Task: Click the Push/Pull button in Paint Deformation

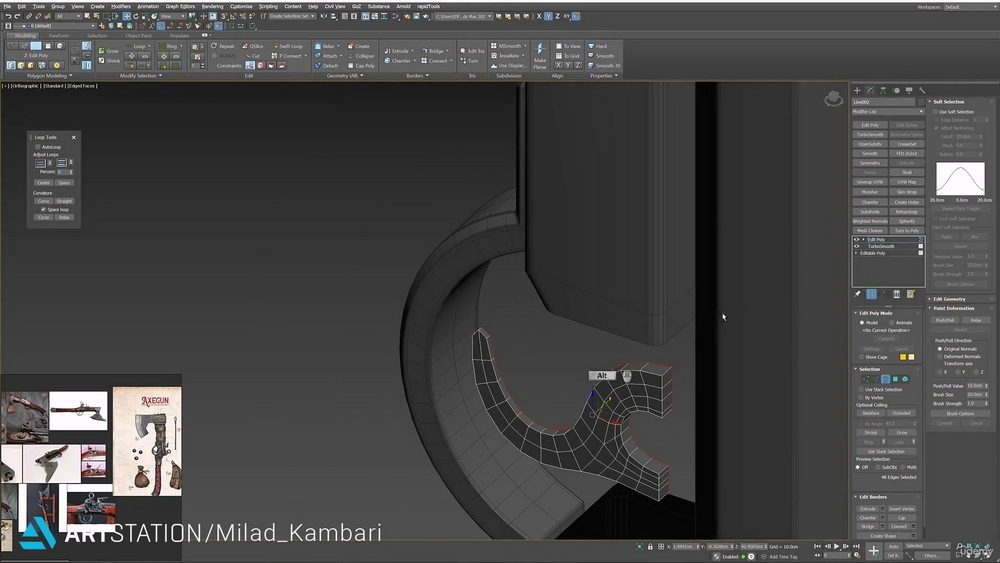Action: pos(945,320)
